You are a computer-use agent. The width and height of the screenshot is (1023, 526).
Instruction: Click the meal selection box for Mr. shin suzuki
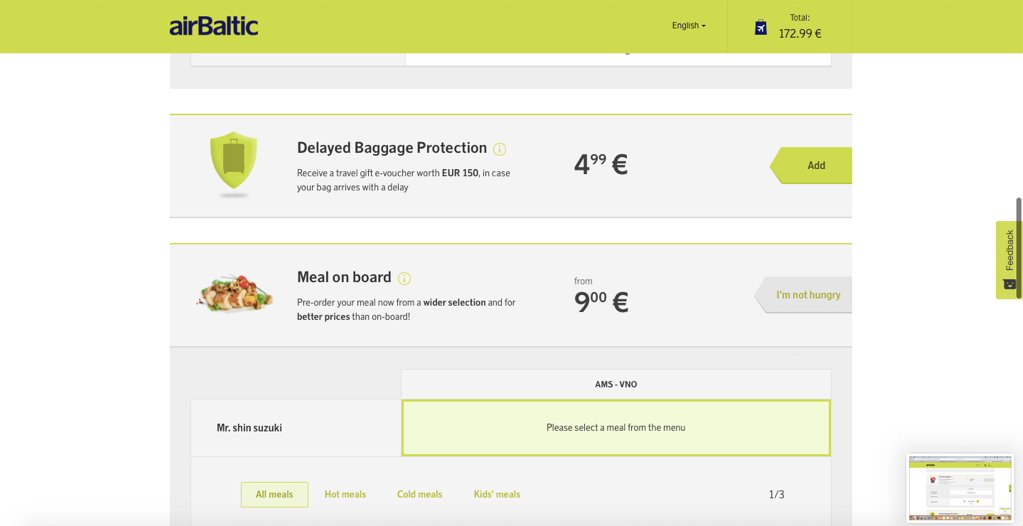point(616,428)
